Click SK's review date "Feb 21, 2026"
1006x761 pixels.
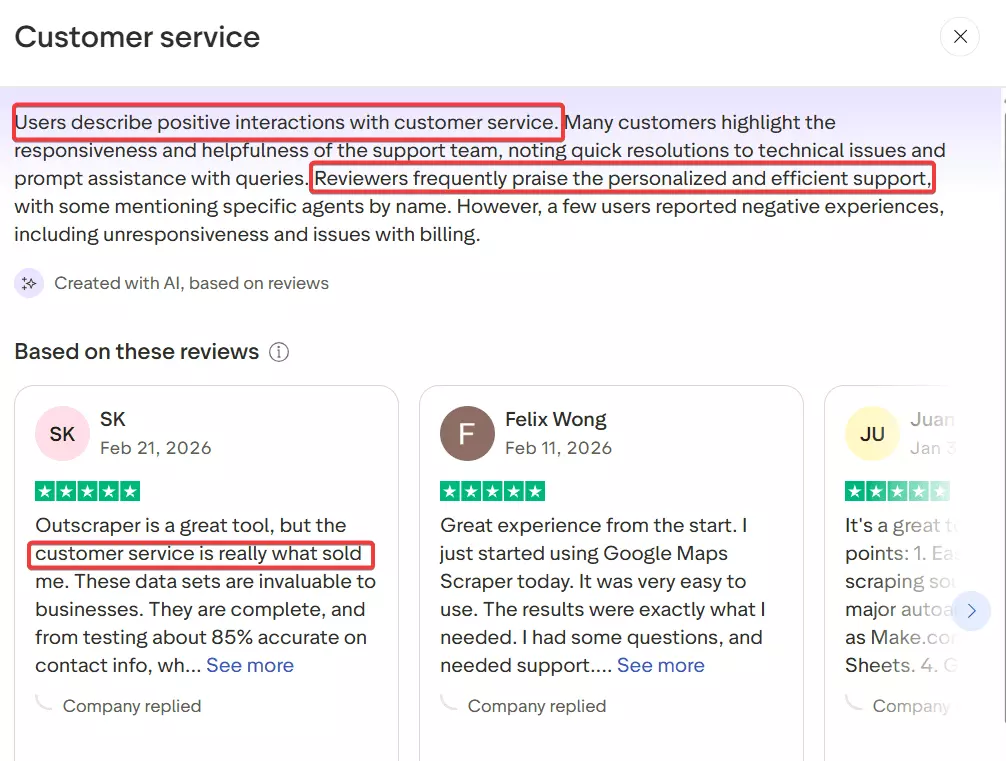click(156, 448)
